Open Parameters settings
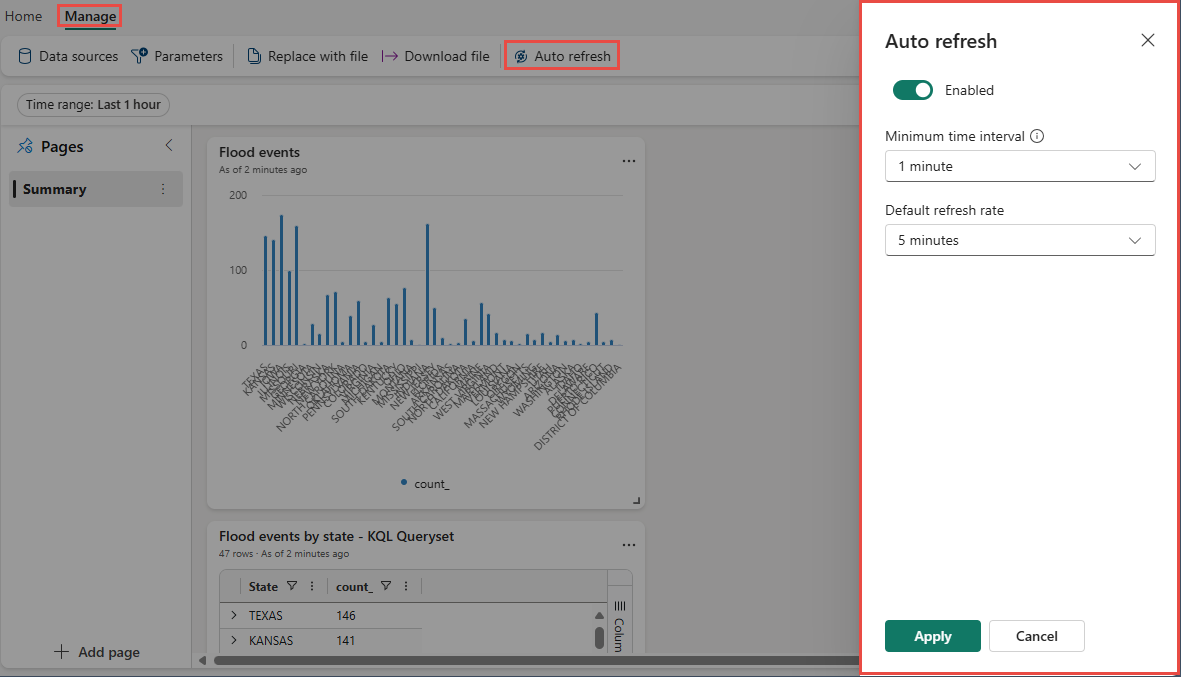Image resolution: width=1181 pixels, height=677 pixels. point(177,56)
